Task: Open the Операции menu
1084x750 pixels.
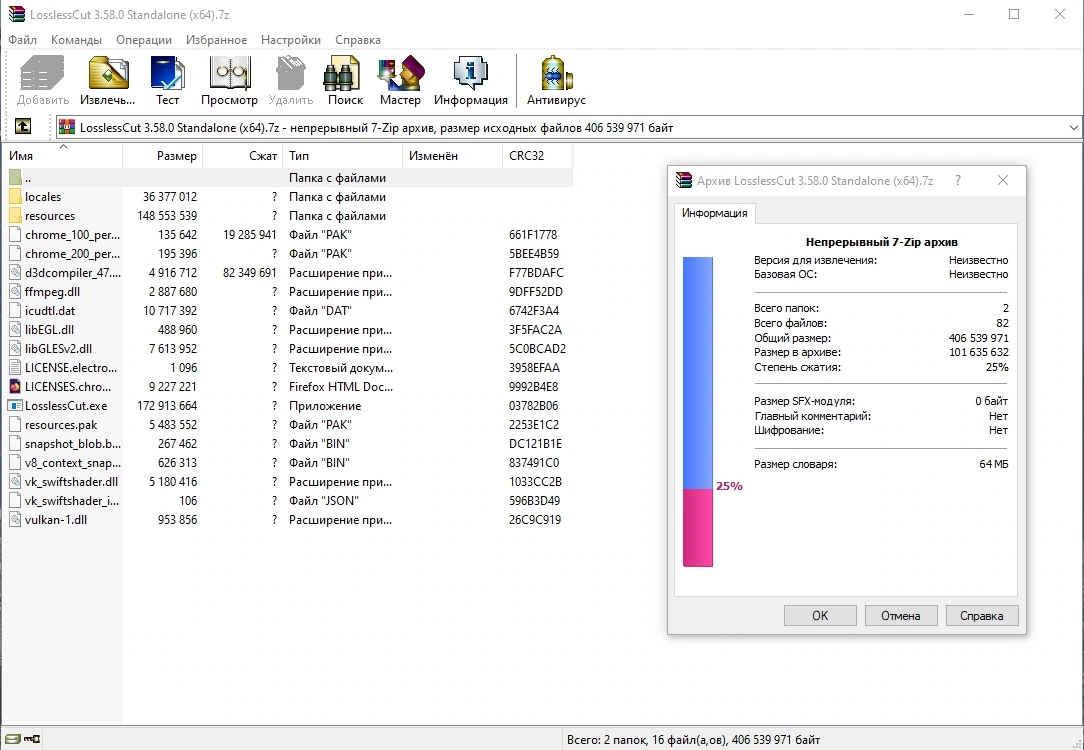Action: [144, 40]
